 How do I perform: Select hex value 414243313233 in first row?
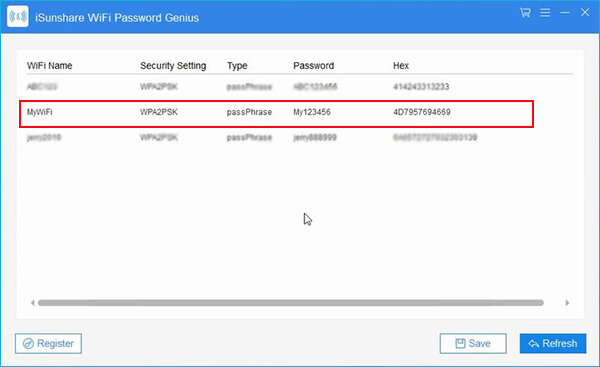[x=421, y=87]
